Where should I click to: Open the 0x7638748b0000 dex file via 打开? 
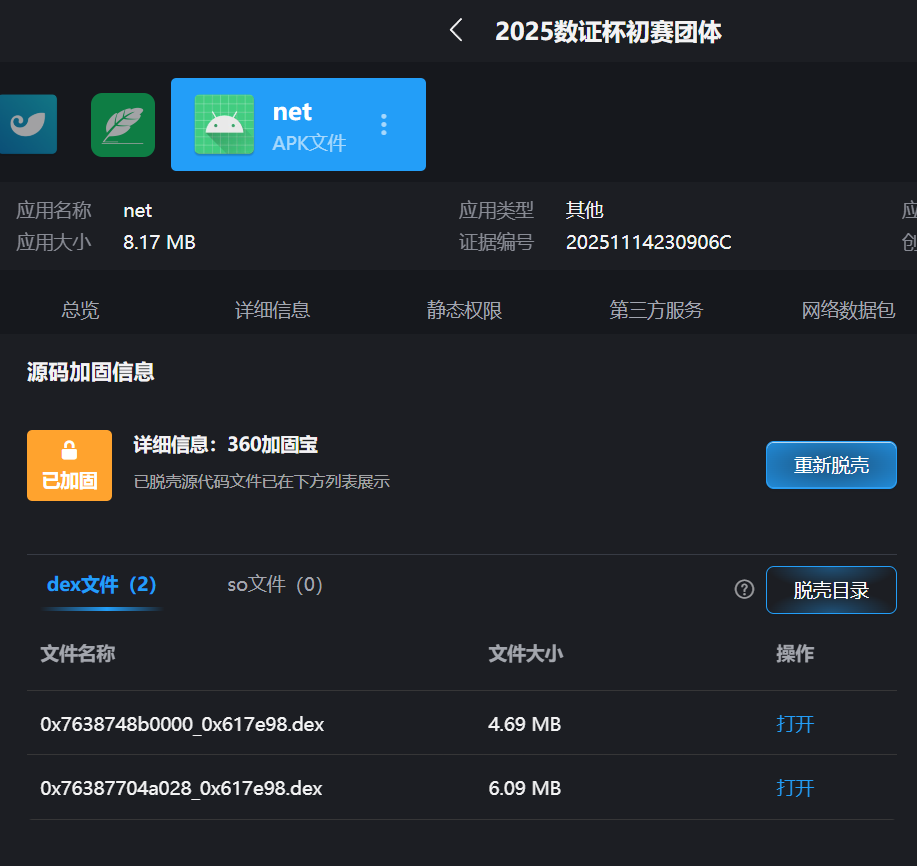click(x=795, y=724)
